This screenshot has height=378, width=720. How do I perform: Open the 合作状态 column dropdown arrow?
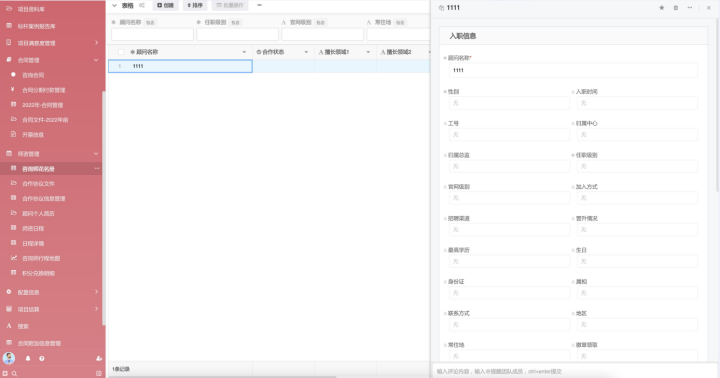pyautogui.click(x=306, y=52)
